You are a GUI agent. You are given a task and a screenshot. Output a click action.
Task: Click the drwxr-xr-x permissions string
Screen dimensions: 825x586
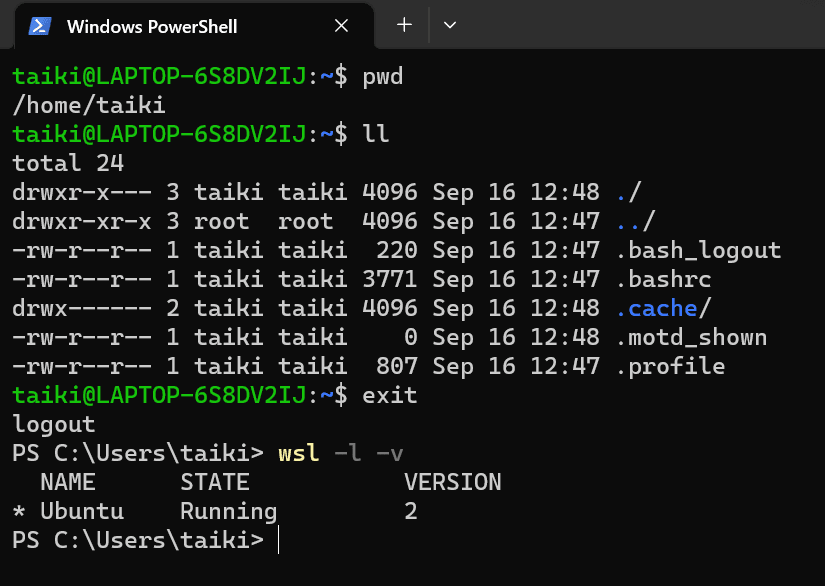pyautogui.click(x=82, y=221)
